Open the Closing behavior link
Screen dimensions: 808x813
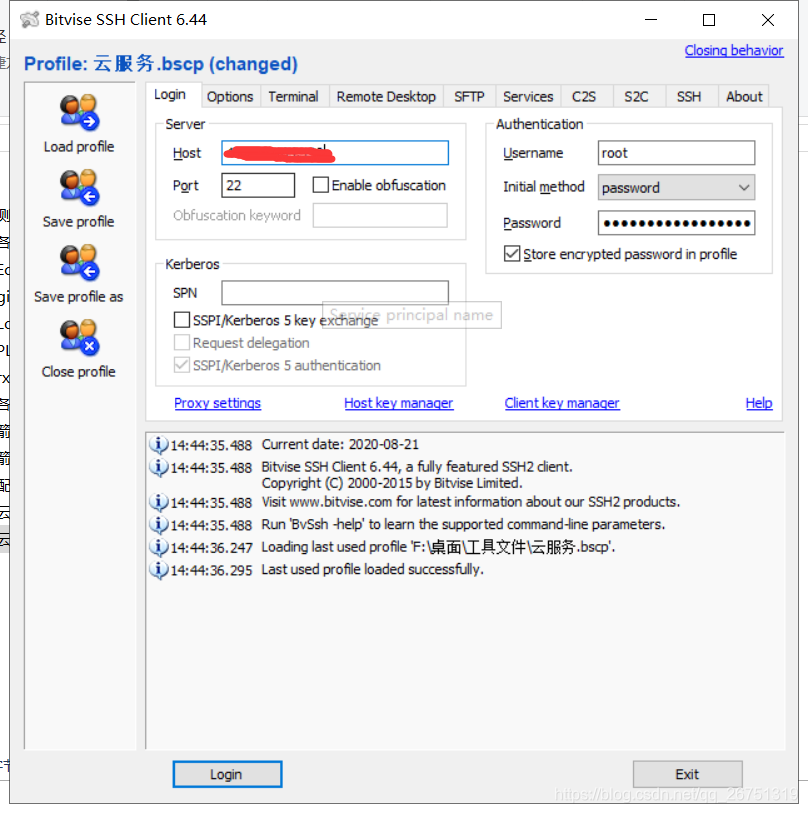734,51
